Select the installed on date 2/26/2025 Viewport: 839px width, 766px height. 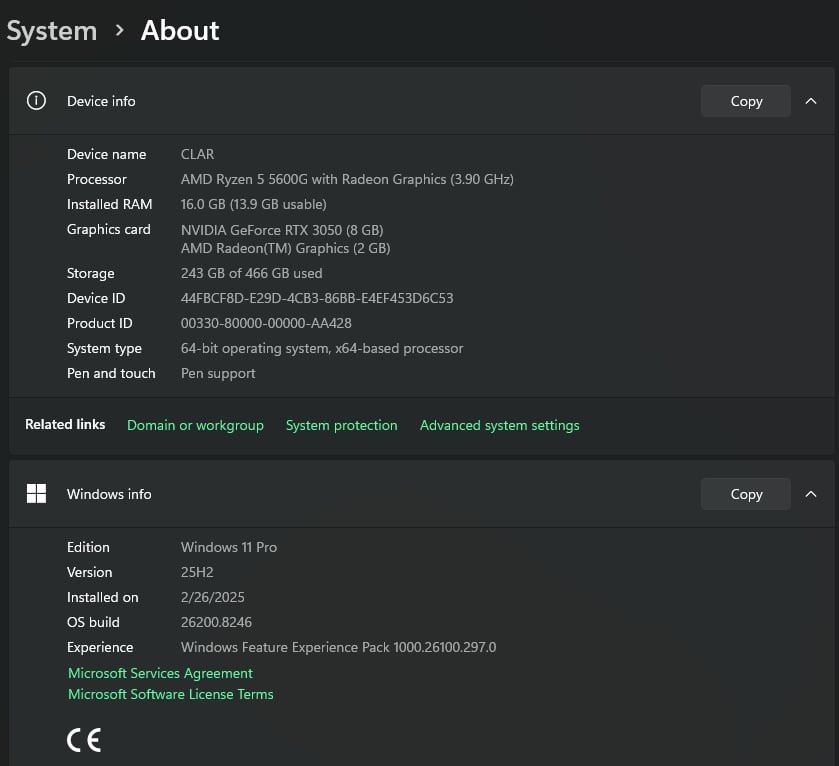point(212,597)
